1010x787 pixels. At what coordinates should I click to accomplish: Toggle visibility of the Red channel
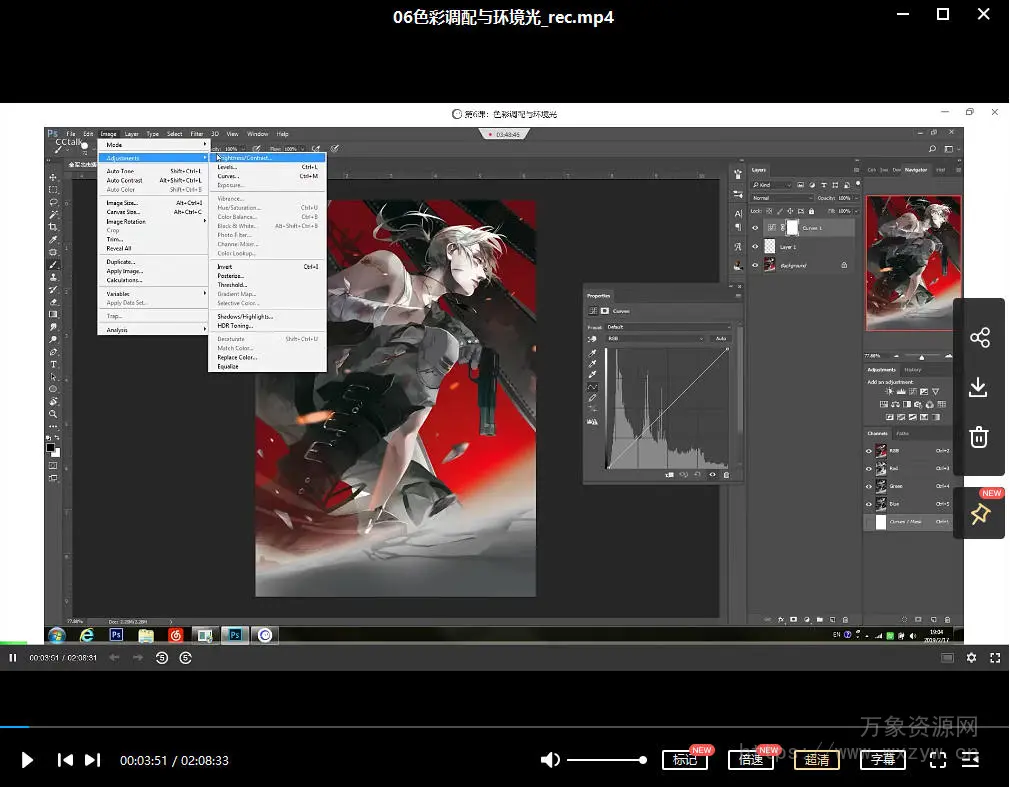click(868, 468)
